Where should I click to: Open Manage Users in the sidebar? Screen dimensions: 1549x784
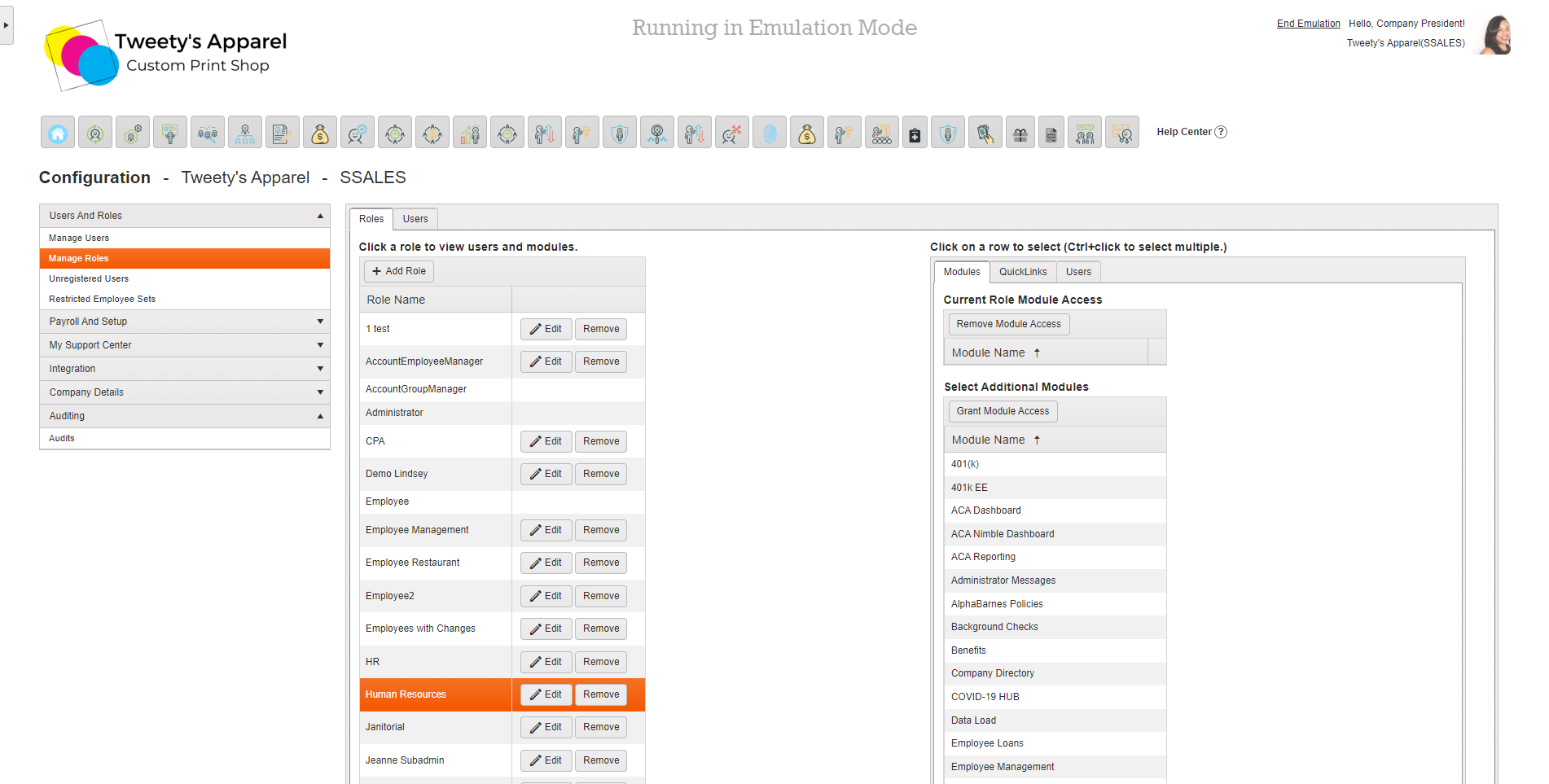tap(185, 238)
